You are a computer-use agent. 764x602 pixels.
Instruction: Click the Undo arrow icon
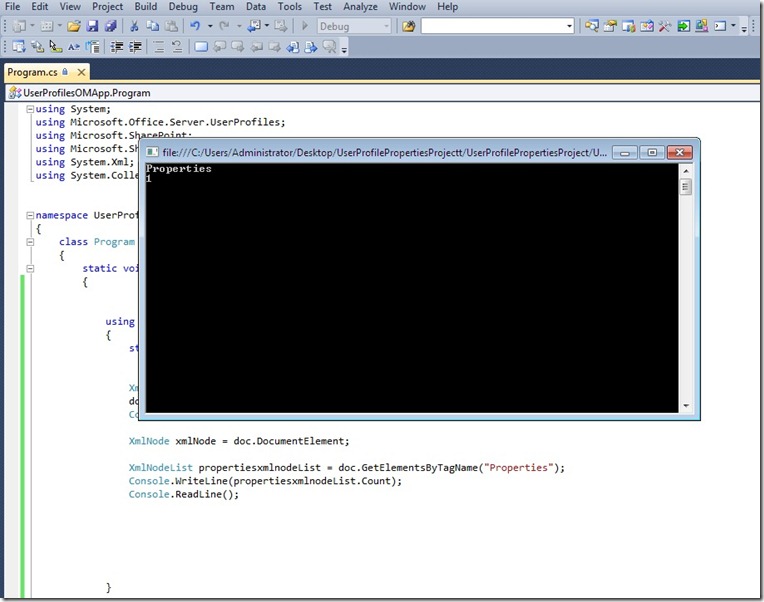196,26
